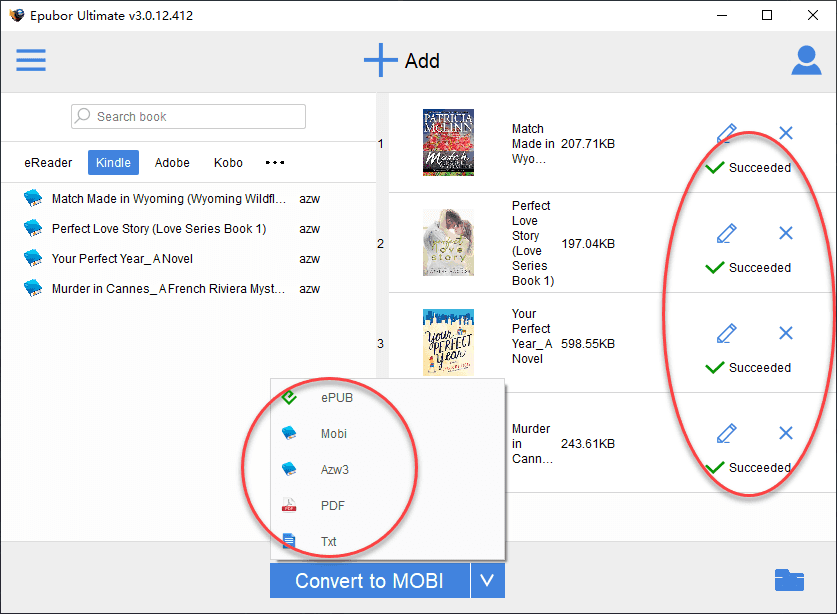
Task: Click Succeeded status for Perfect Love Story
Action: [x=748, y=267]
